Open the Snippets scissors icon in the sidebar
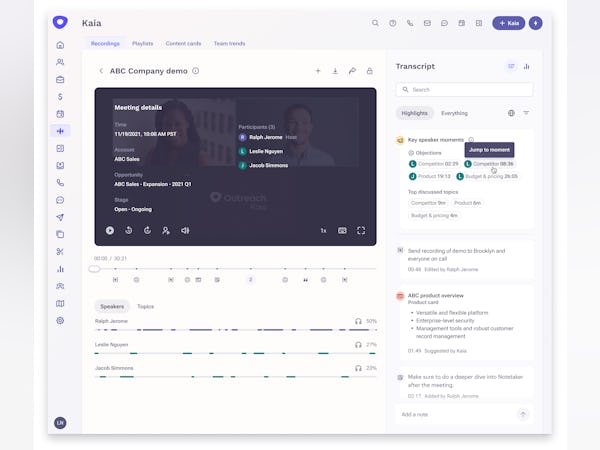The height and width of the screenshot is (450, 600). (60, 252)
